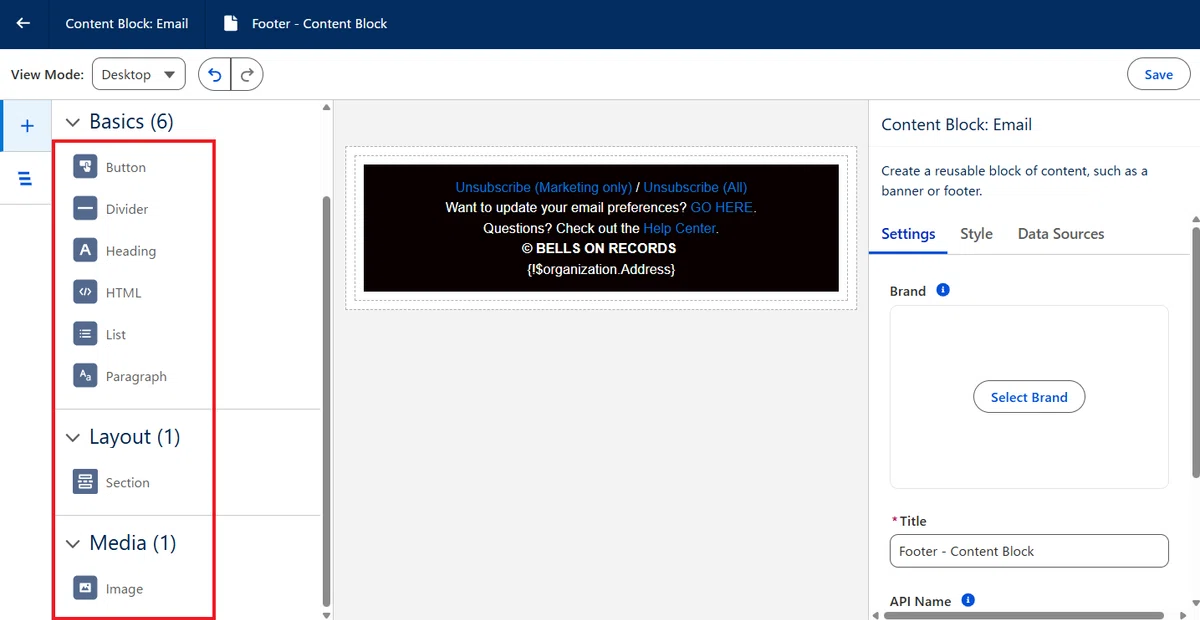Click the components panel vertical scrollbar
Image resolution: width=1200 pixels, height=620 pixels.
[324, 400]
